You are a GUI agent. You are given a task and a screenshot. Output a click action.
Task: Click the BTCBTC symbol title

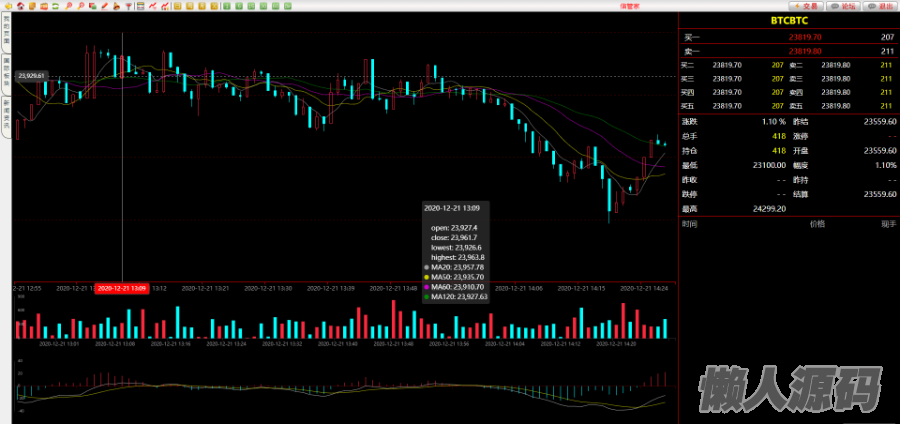click(x=788, y=20)
